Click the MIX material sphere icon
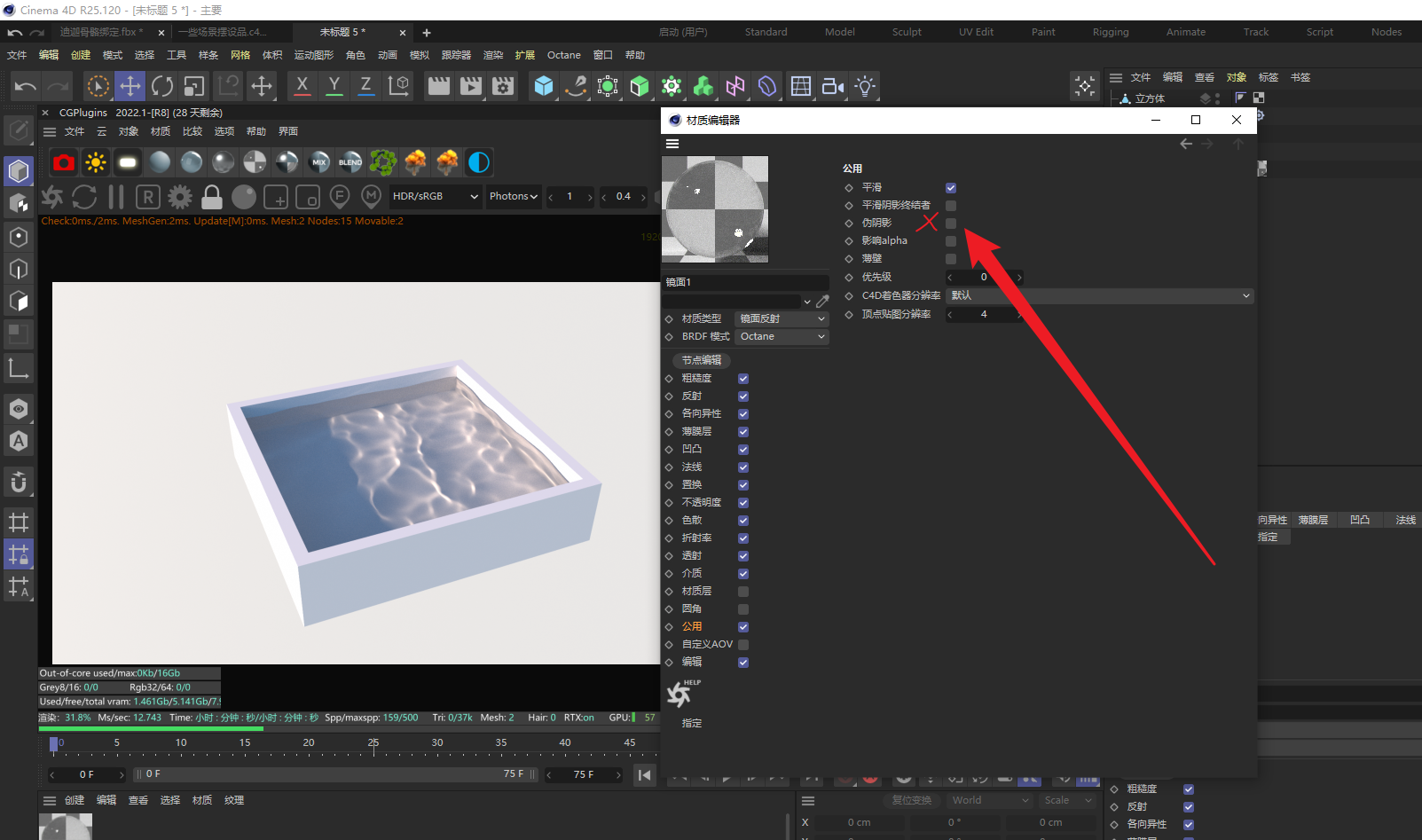Image resolution: width=1422 pixels, height=840 pixels. (x=319, y=162)
